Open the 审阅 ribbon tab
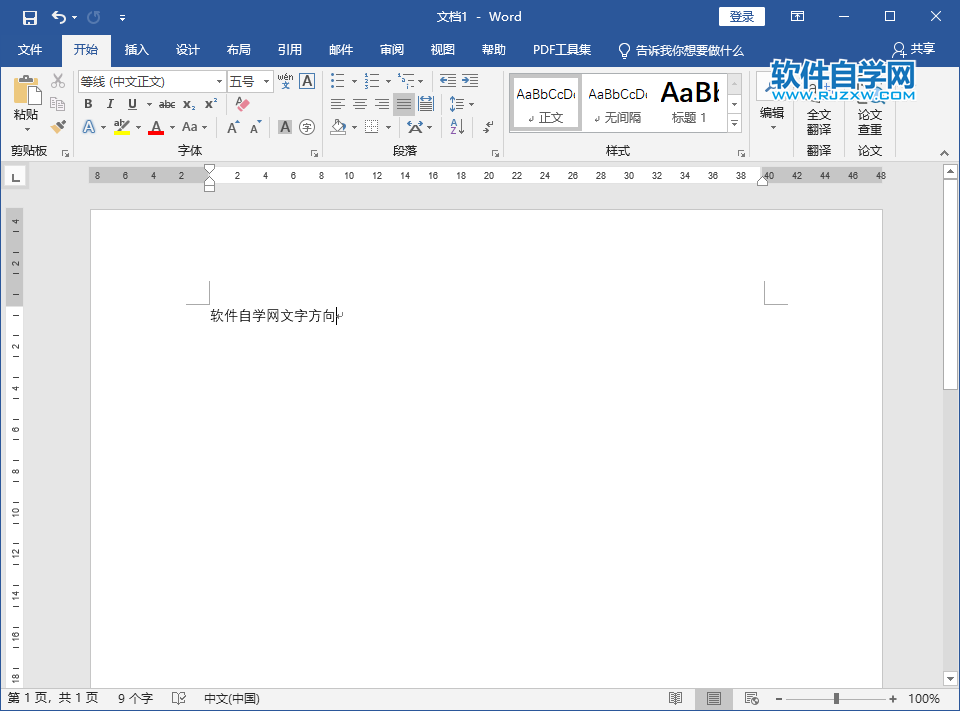960x711 pixels. [x=390, y=50]
